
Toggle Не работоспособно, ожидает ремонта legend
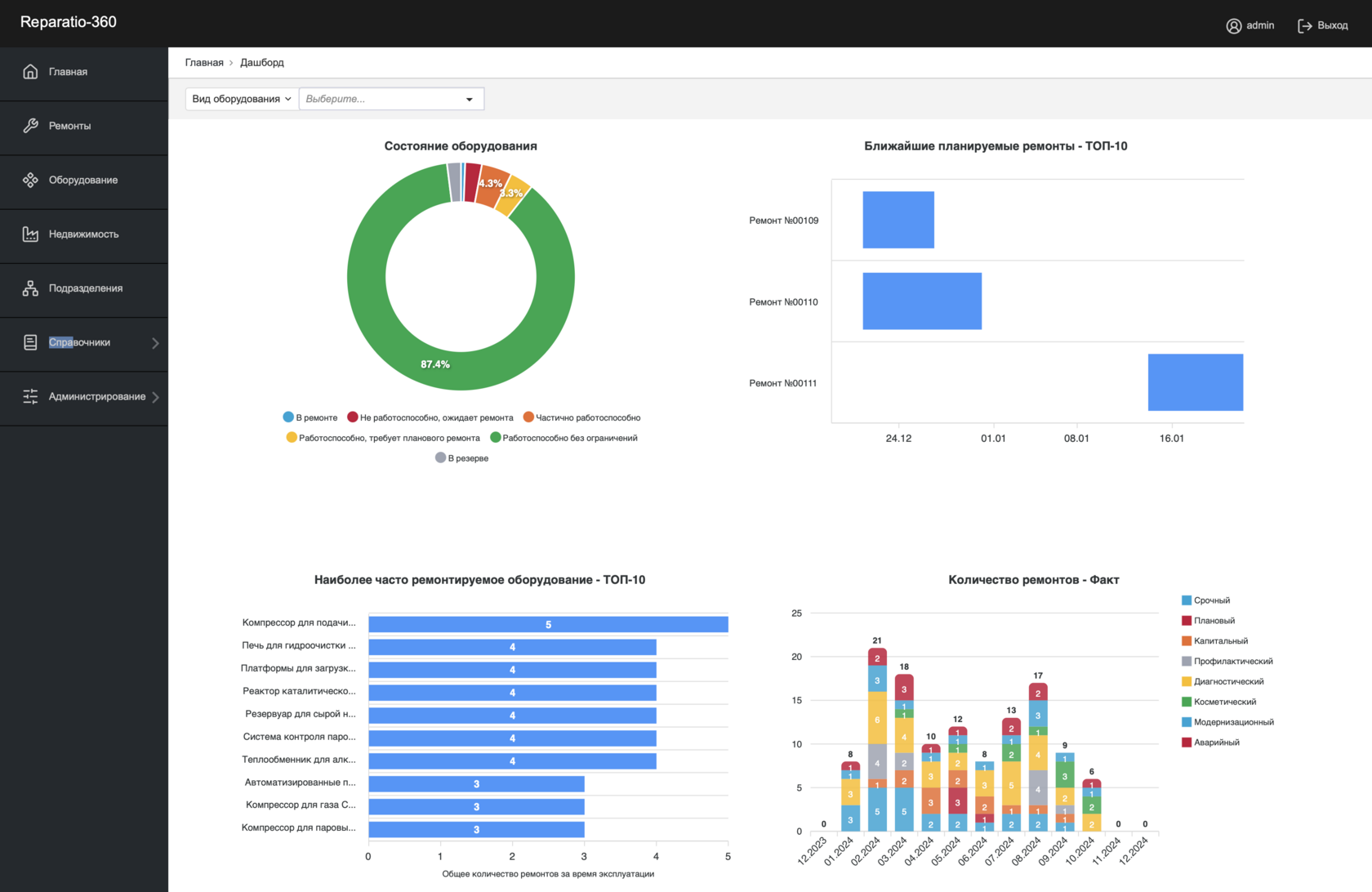pos(430,417)
